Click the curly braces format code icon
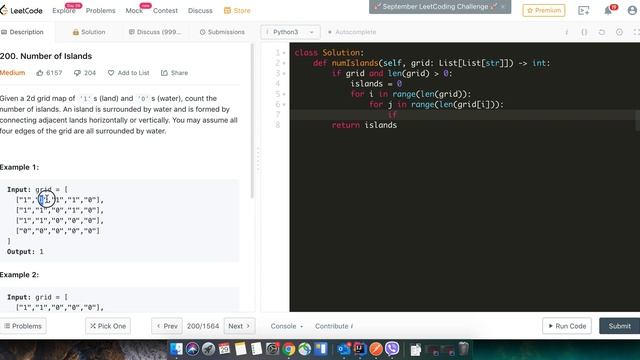 584,32
